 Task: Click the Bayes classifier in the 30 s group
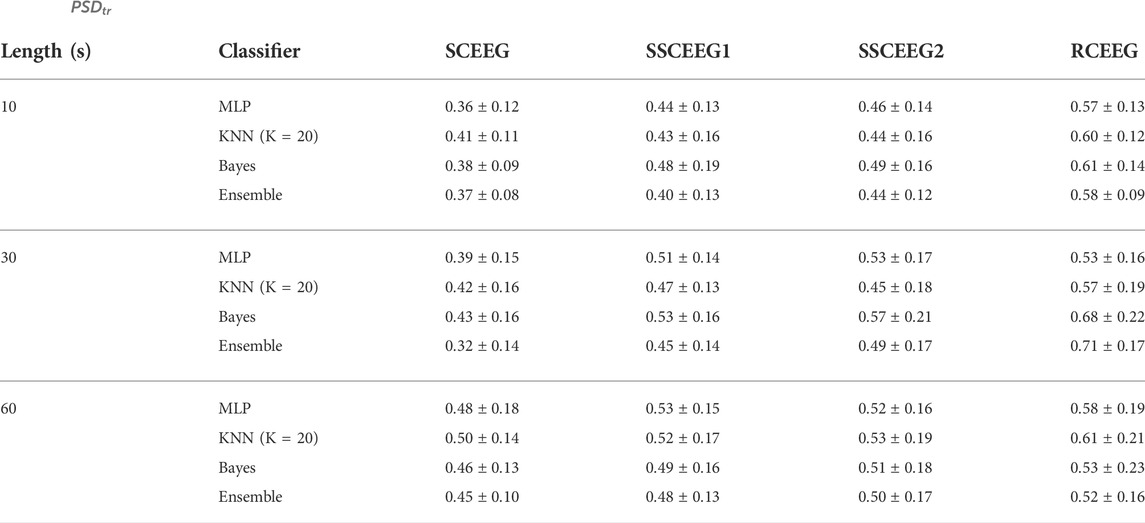point(237,317)
